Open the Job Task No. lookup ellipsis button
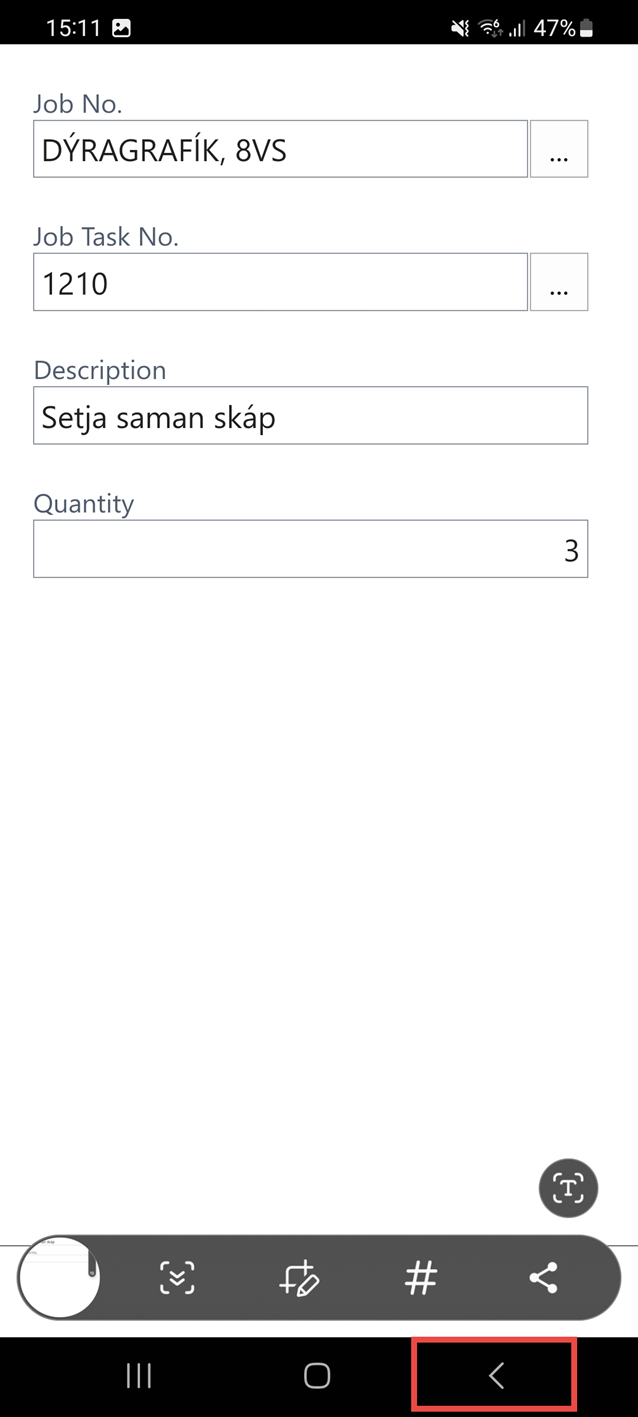 (559, 283)
